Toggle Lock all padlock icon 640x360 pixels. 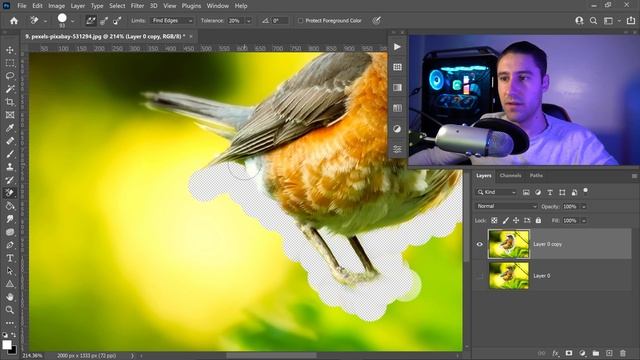click(538, 220)
